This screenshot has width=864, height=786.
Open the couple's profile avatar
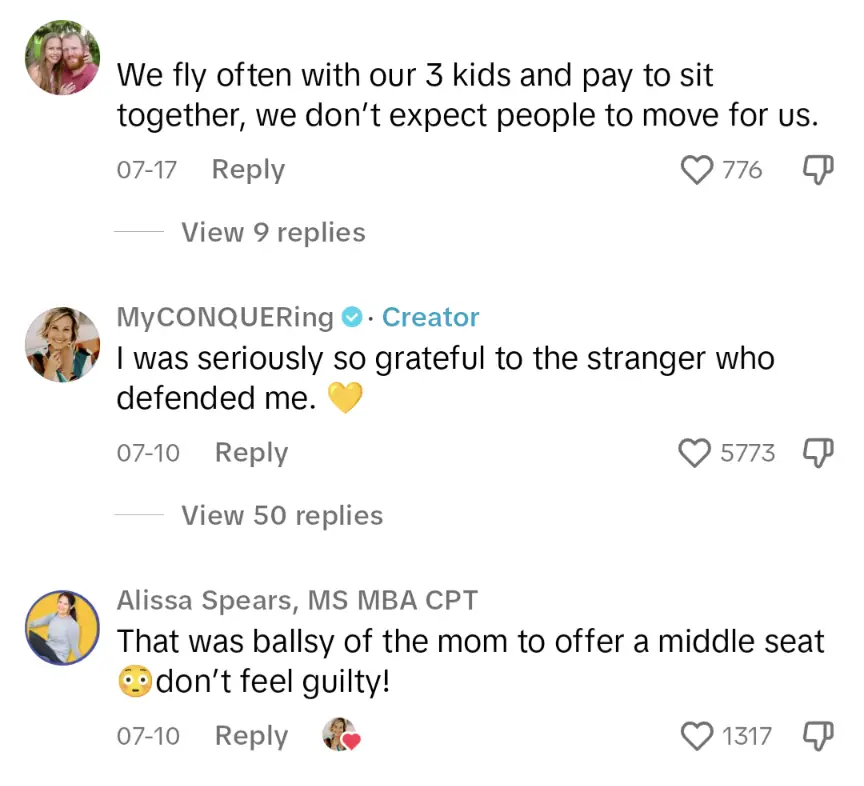pyautogui.click(x=61, y=57)
